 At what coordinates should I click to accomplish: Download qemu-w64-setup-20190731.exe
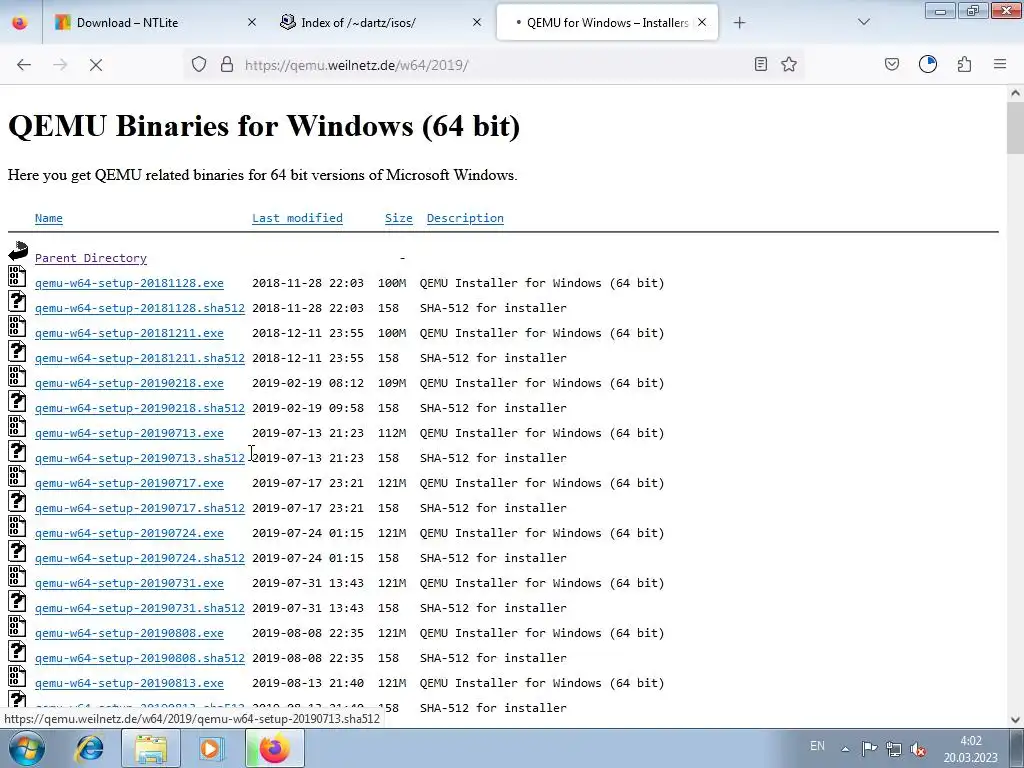pyautogui.click(x=129, y=583)
